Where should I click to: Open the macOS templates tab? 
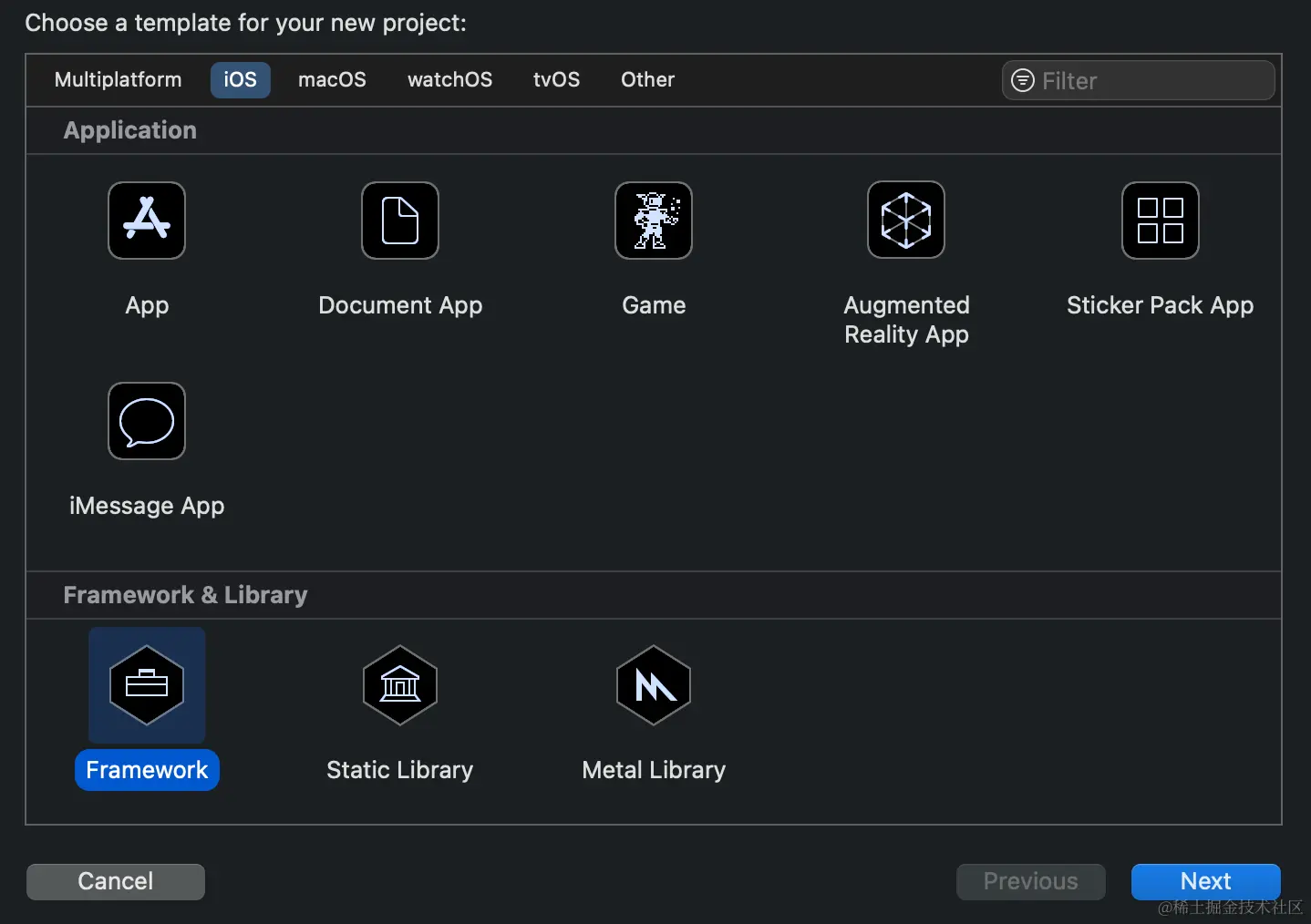point(332,80)
